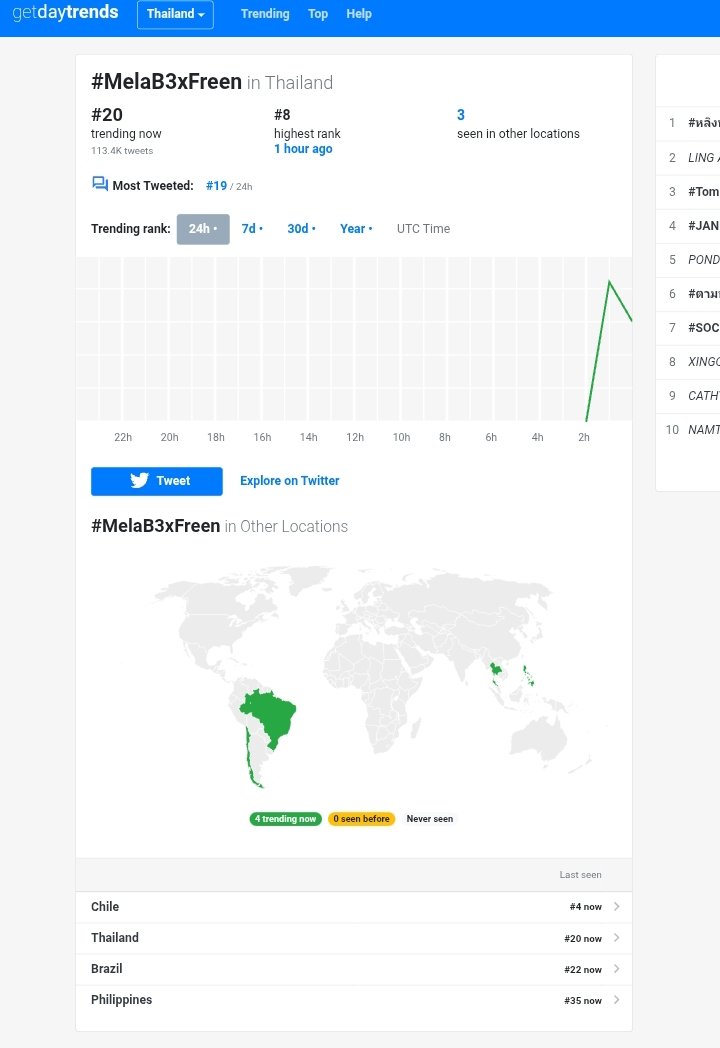Switch to the 7d trending rank tab
The height and width of the screenshot is (1048, 720).
pyautogui.click(x=252, y=229)
